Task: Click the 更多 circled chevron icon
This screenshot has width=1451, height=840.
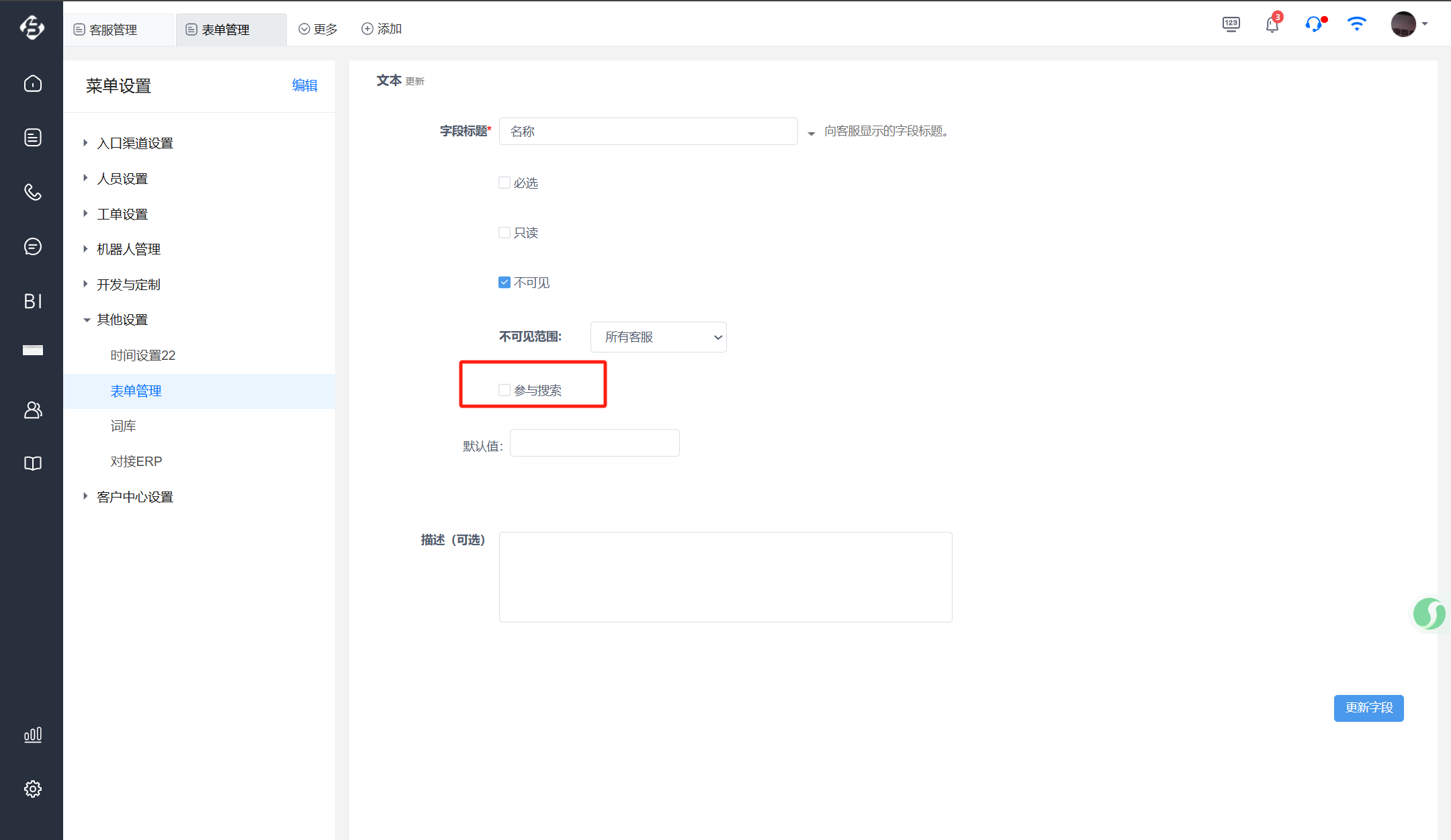Action: [x=304, y=29]
